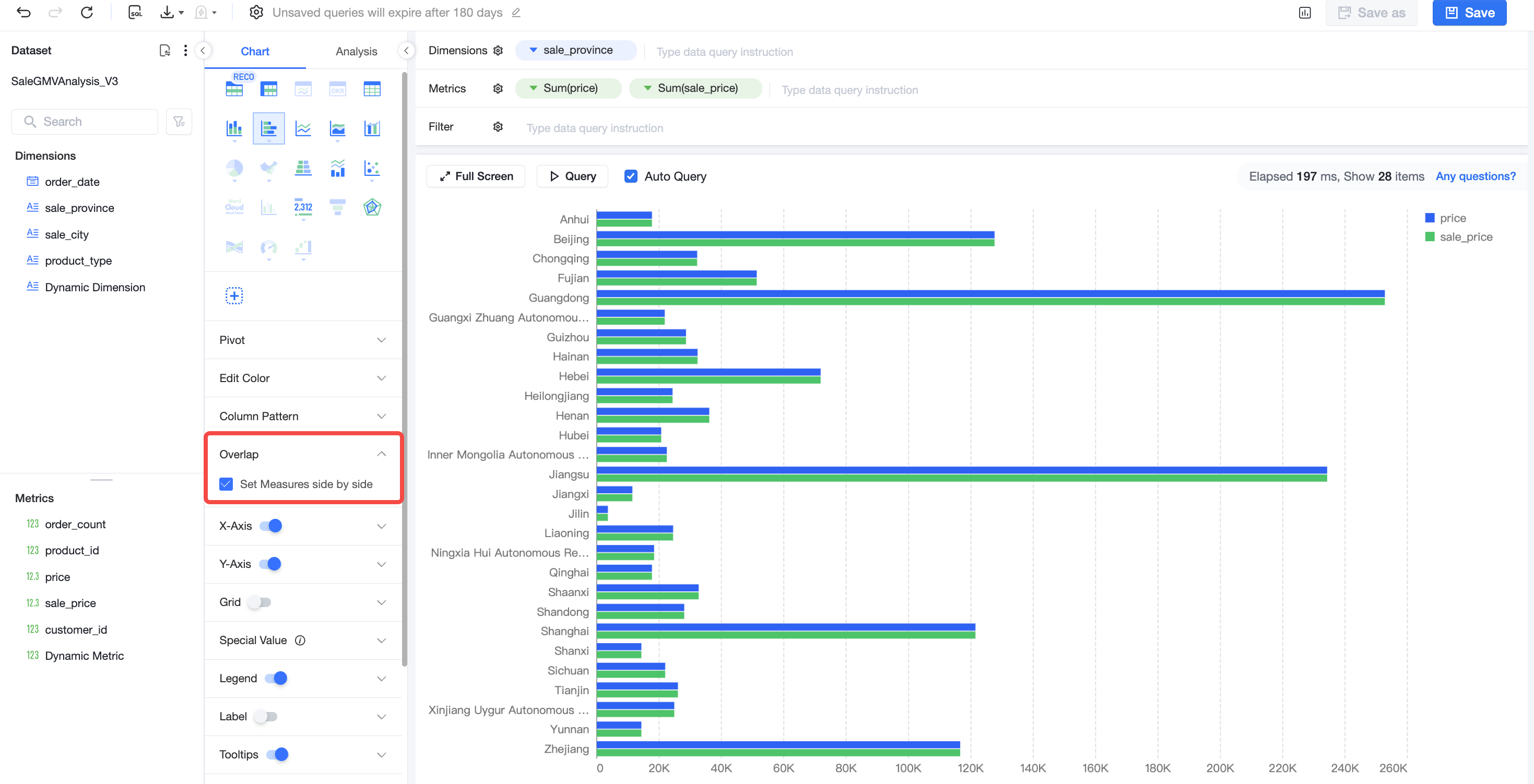Expand the Pivot section
Screen dimensions: 1534x784
click(303, 340)
